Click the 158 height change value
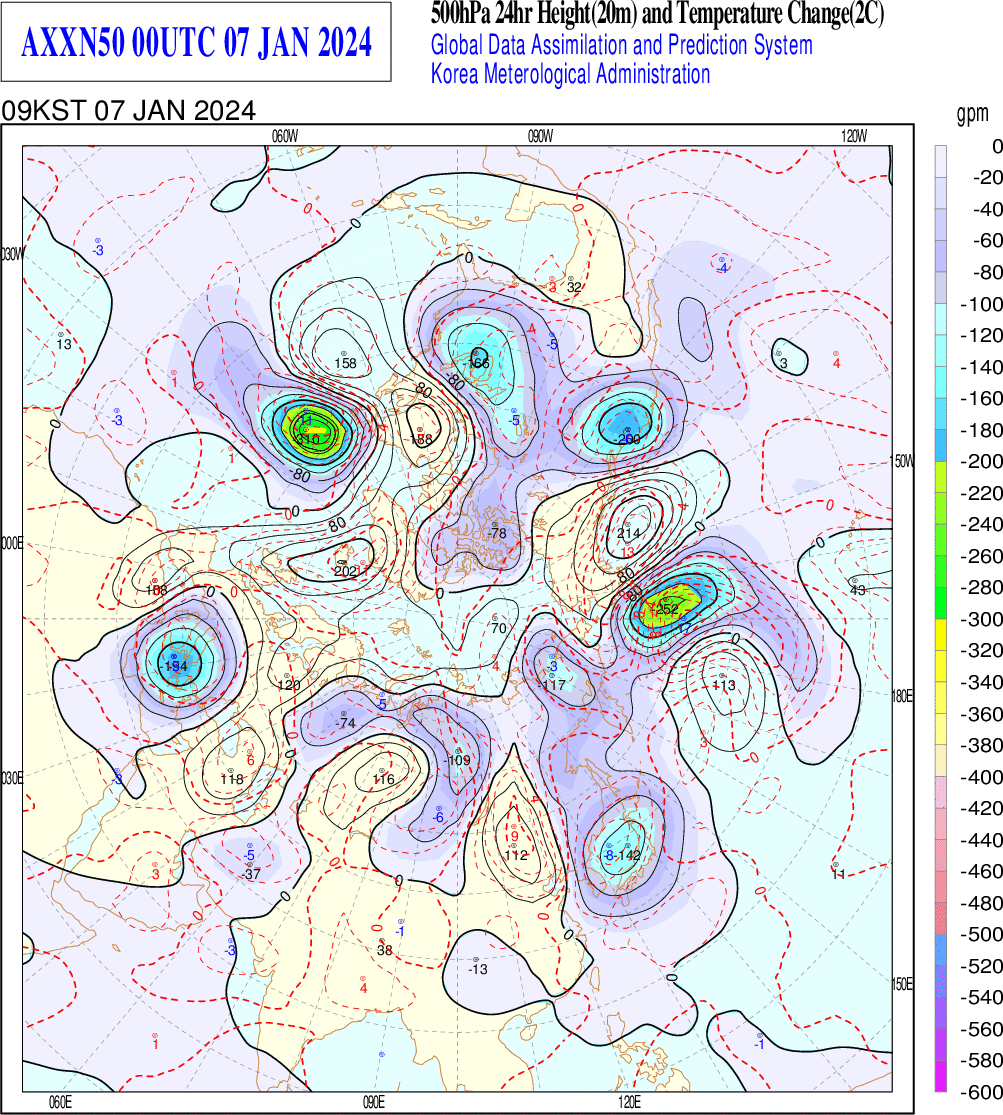The width and height of the screenshot is (1003, 1115). tap(345, 363)
